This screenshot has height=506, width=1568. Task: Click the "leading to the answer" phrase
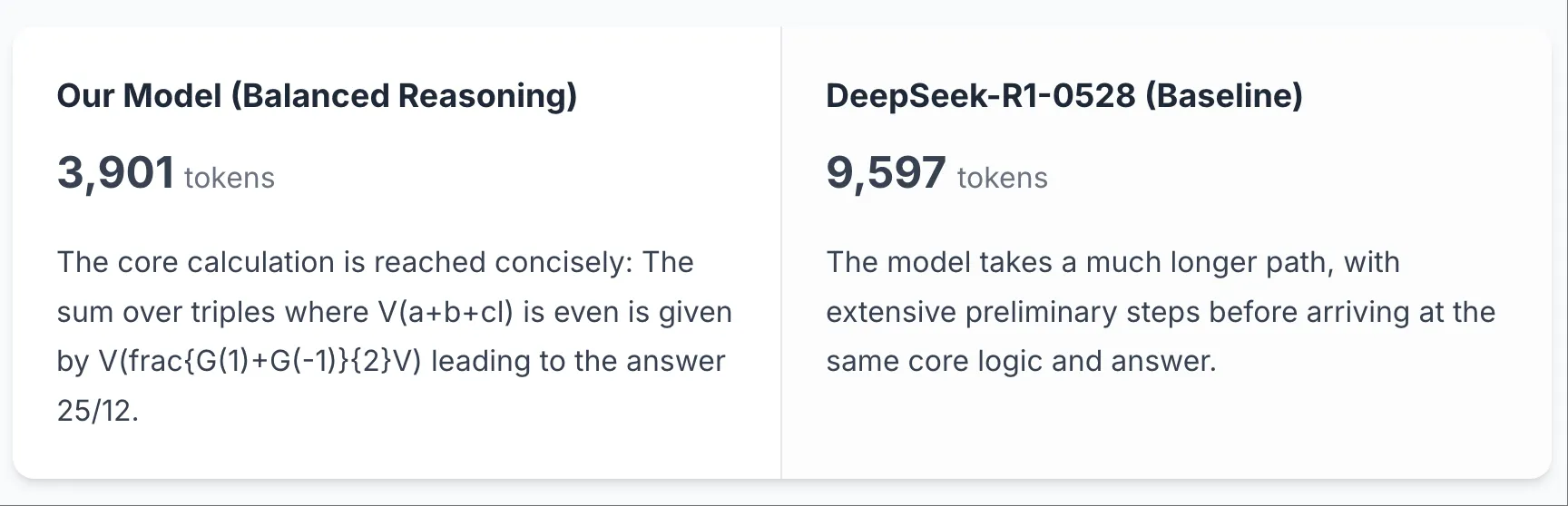point(578,361)
